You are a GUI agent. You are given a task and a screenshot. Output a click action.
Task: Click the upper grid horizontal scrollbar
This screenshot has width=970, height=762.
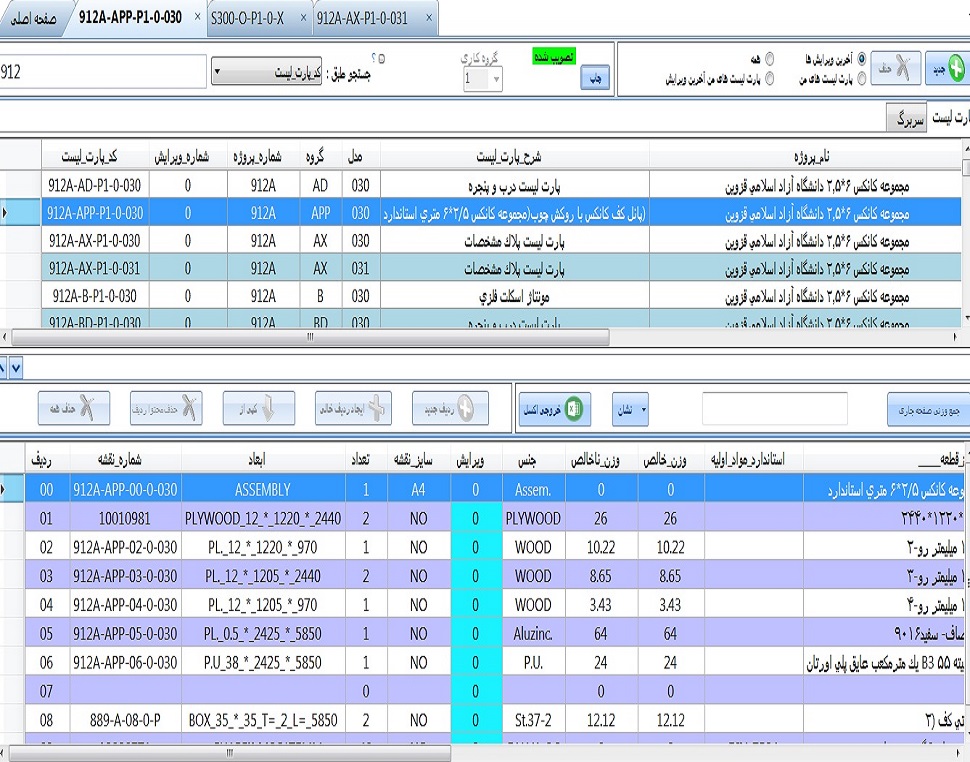pos(309,337)
